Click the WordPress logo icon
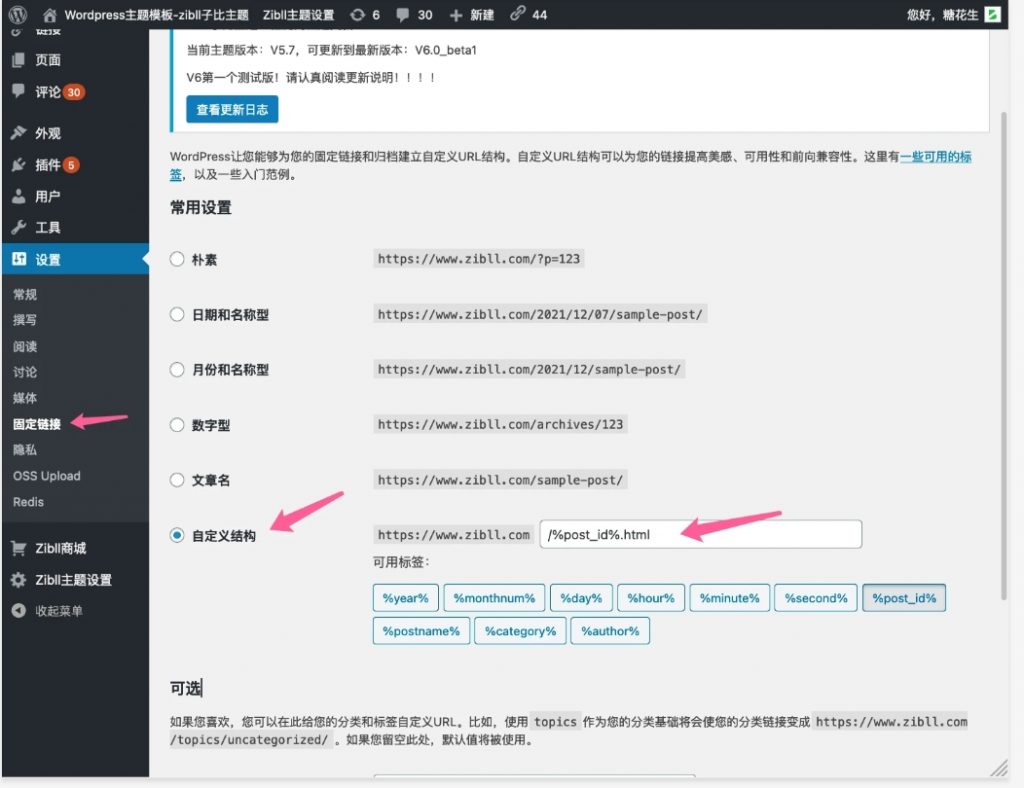This screenshot has height=788, width=1024. 18,14
